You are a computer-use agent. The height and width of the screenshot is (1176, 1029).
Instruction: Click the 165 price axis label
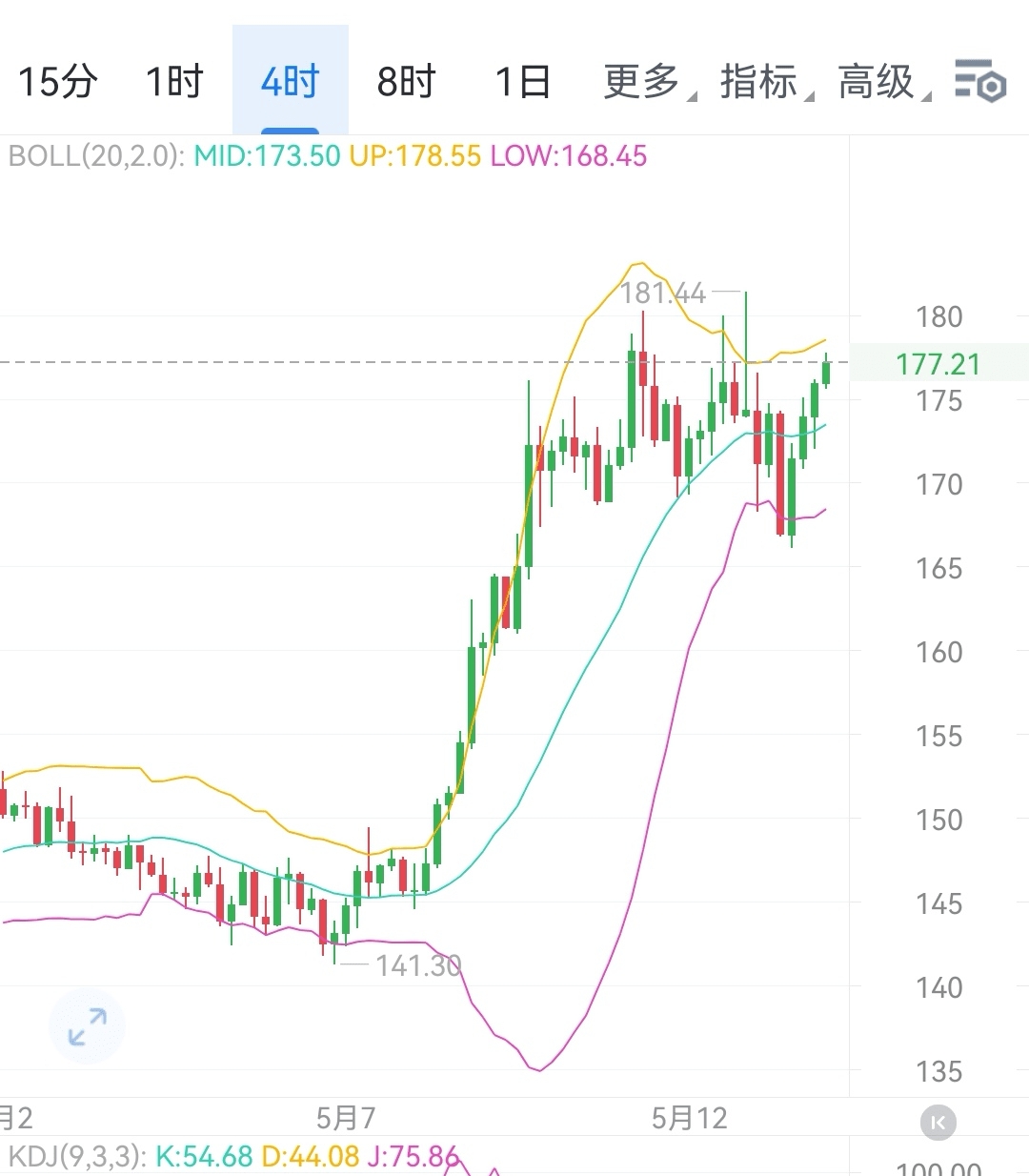click(x=939, y=568)
